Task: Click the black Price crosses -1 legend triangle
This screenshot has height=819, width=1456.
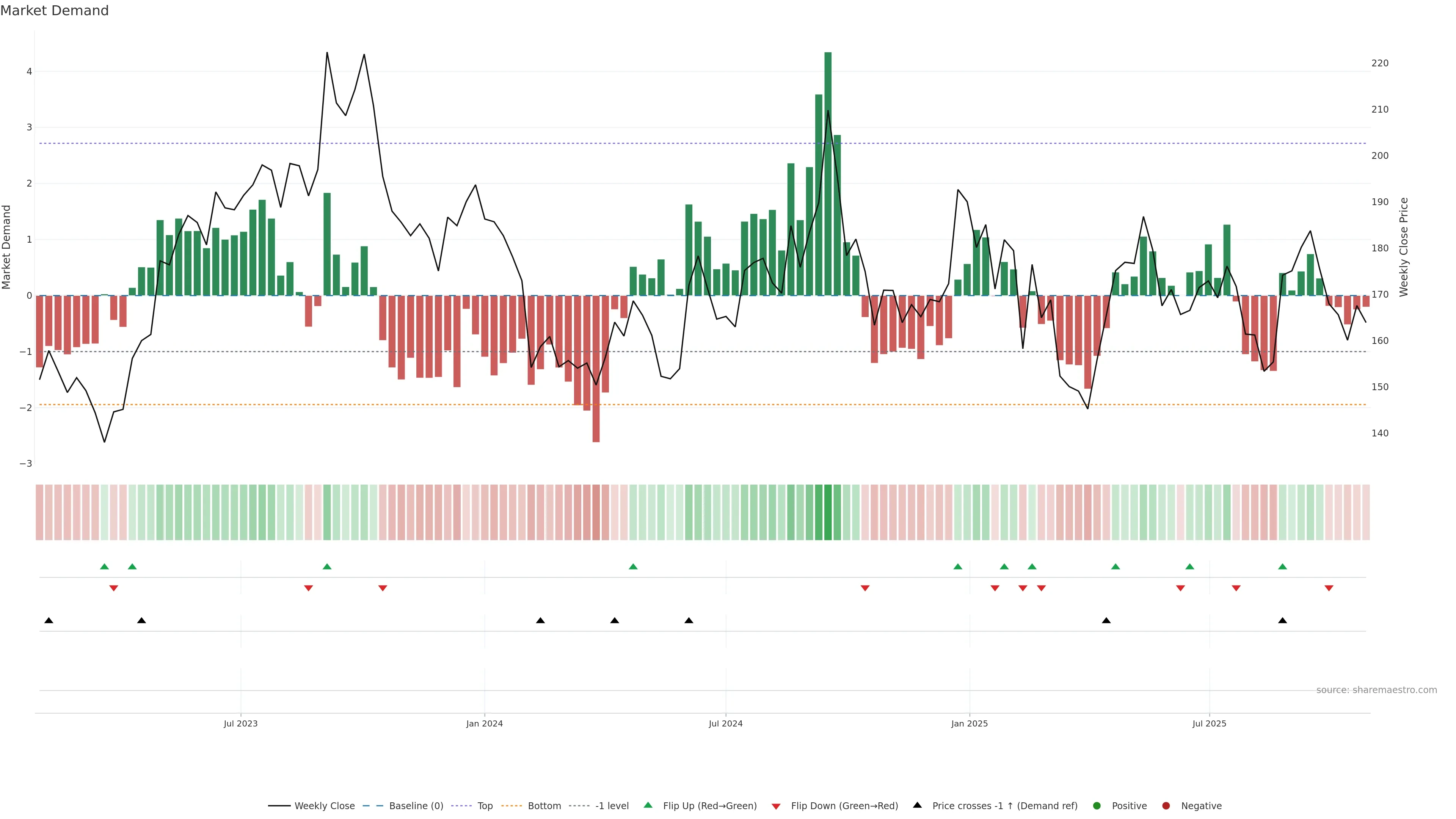Action: pos(917,805)
